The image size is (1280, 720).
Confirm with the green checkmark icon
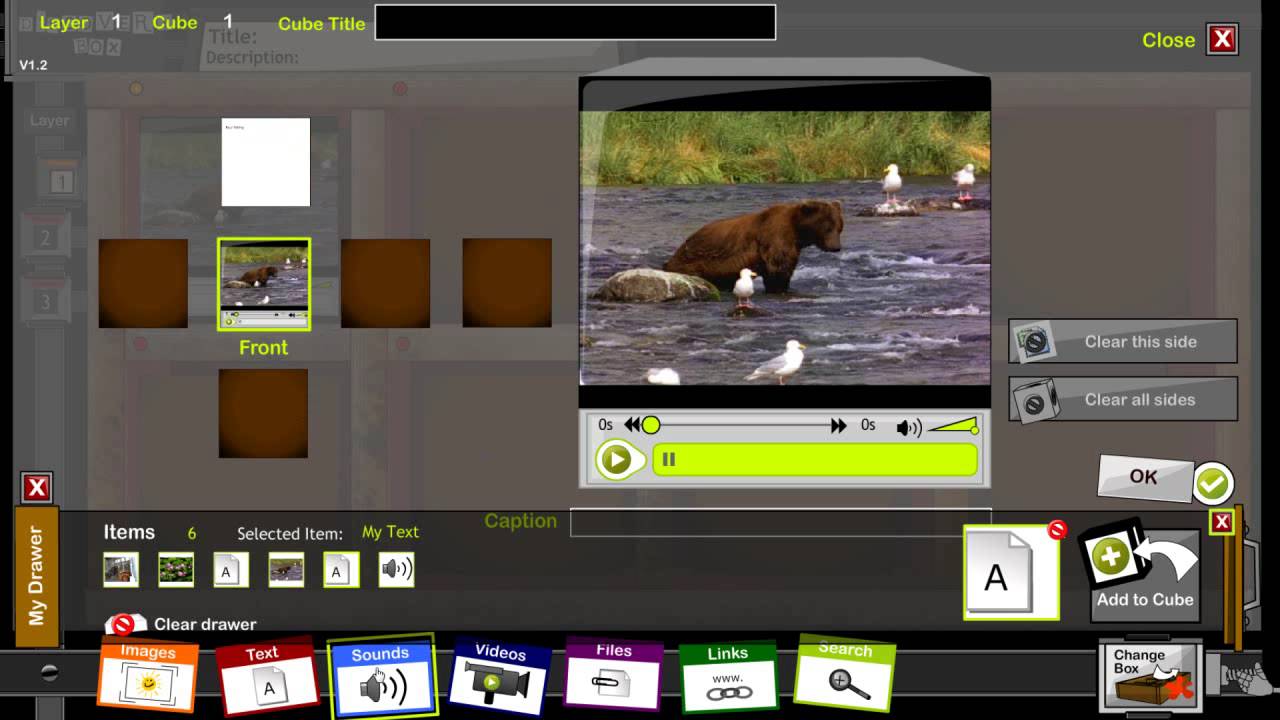1213,484
